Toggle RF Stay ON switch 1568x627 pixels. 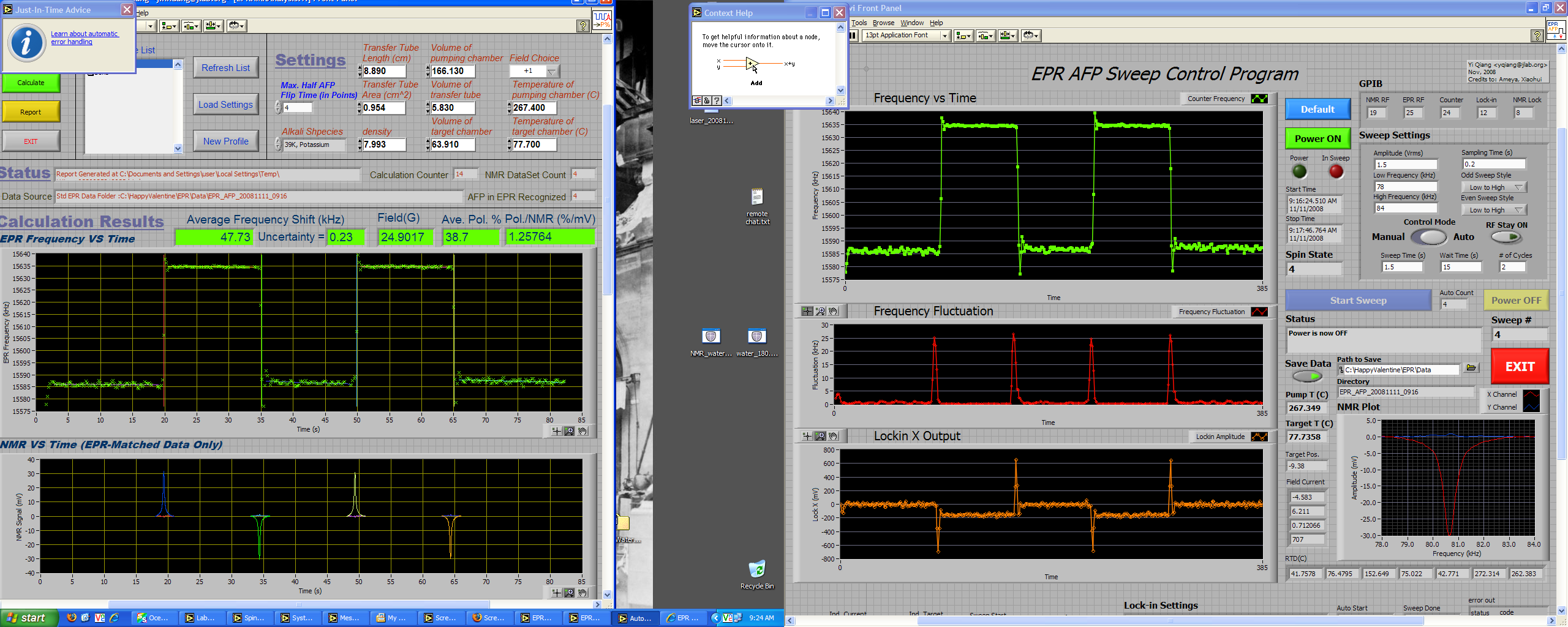[1506, 237]
